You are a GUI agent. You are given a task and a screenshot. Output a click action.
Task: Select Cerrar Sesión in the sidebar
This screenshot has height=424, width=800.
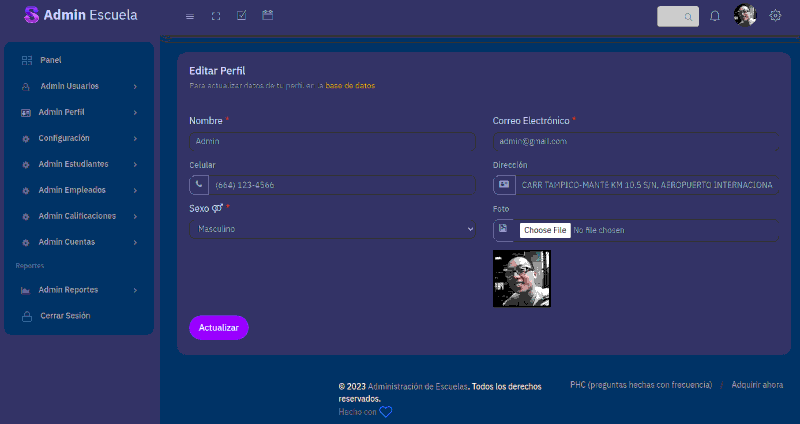click(65, 316)
